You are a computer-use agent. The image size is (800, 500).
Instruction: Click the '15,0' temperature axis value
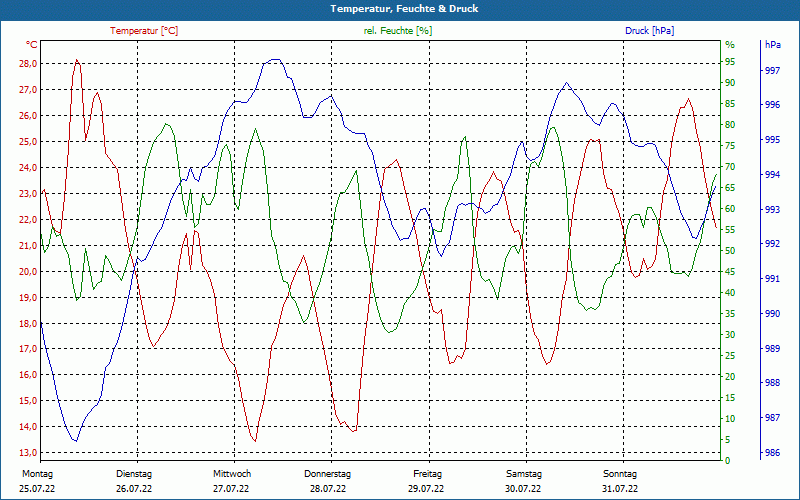pyautogui.click(x=28, y=401)
